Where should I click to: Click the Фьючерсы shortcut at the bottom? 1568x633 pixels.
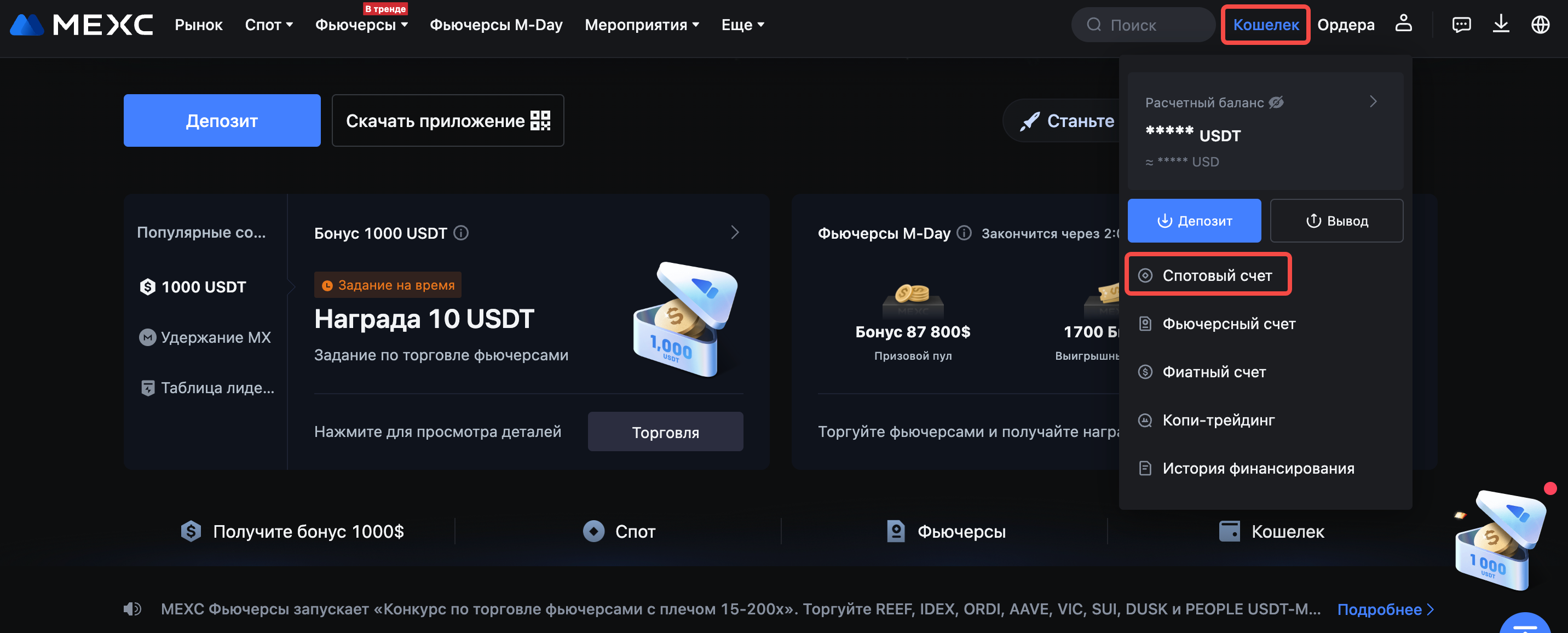coord(946,531)
